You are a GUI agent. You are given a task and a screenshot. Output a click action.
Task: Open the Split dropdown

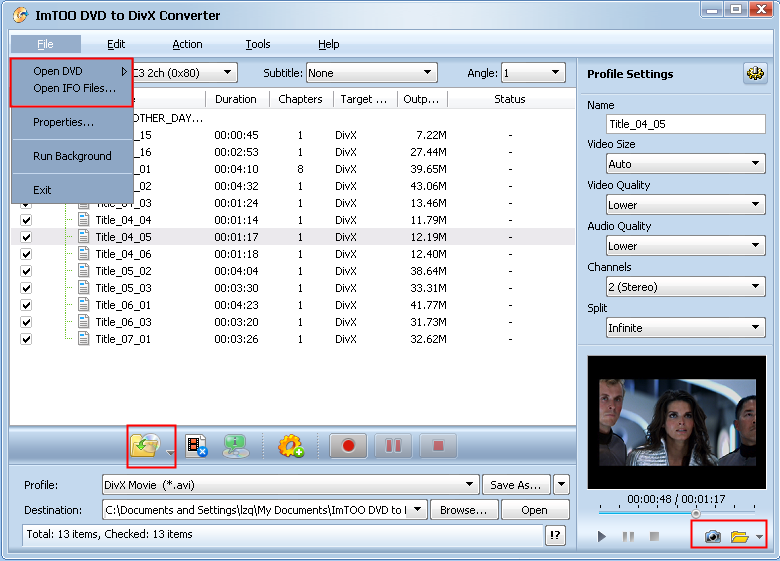click(x=685, y=328)
